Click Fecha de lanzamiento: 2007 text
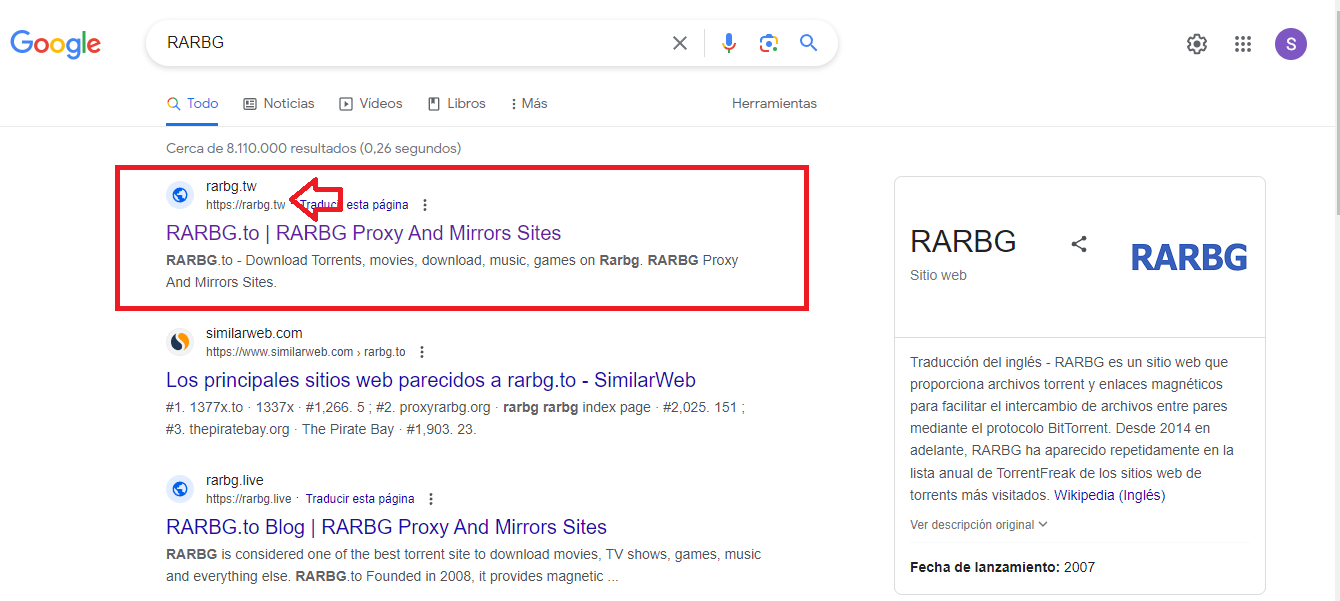The height and width of the screenshot is (601, 1340). (x=1002, y=567)
